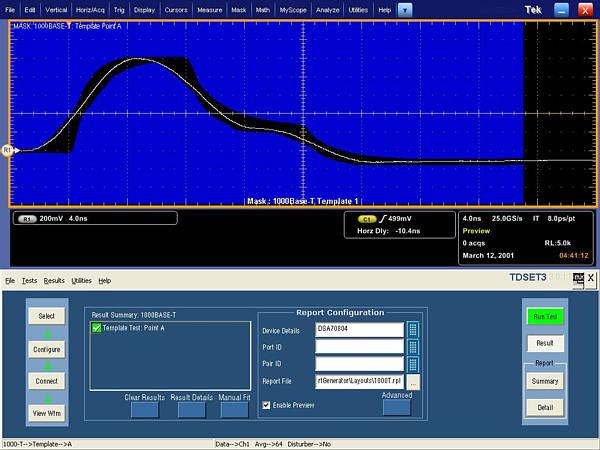Viewport: 600px width, 450px height.
Task: Click the Configure button
Action: [47, 349]
